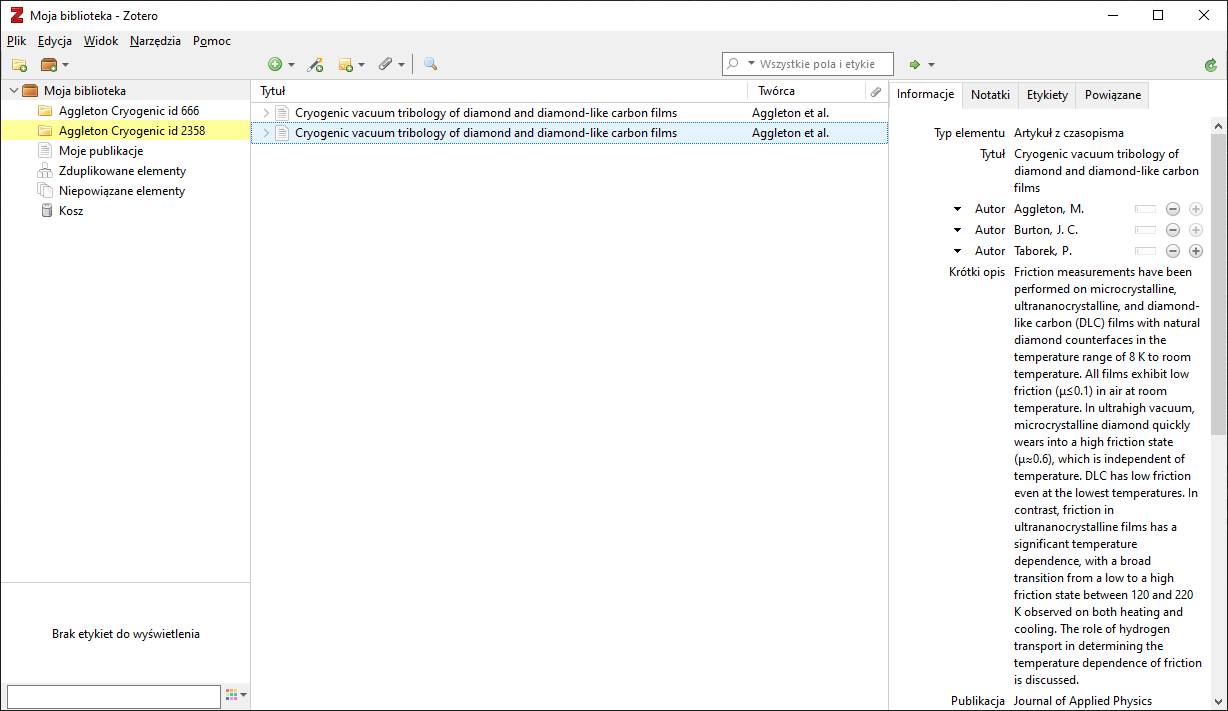Click author name Aggleton, M.
The image size is (1228, 711).
pyautogui.click(x=1049, y=209)
